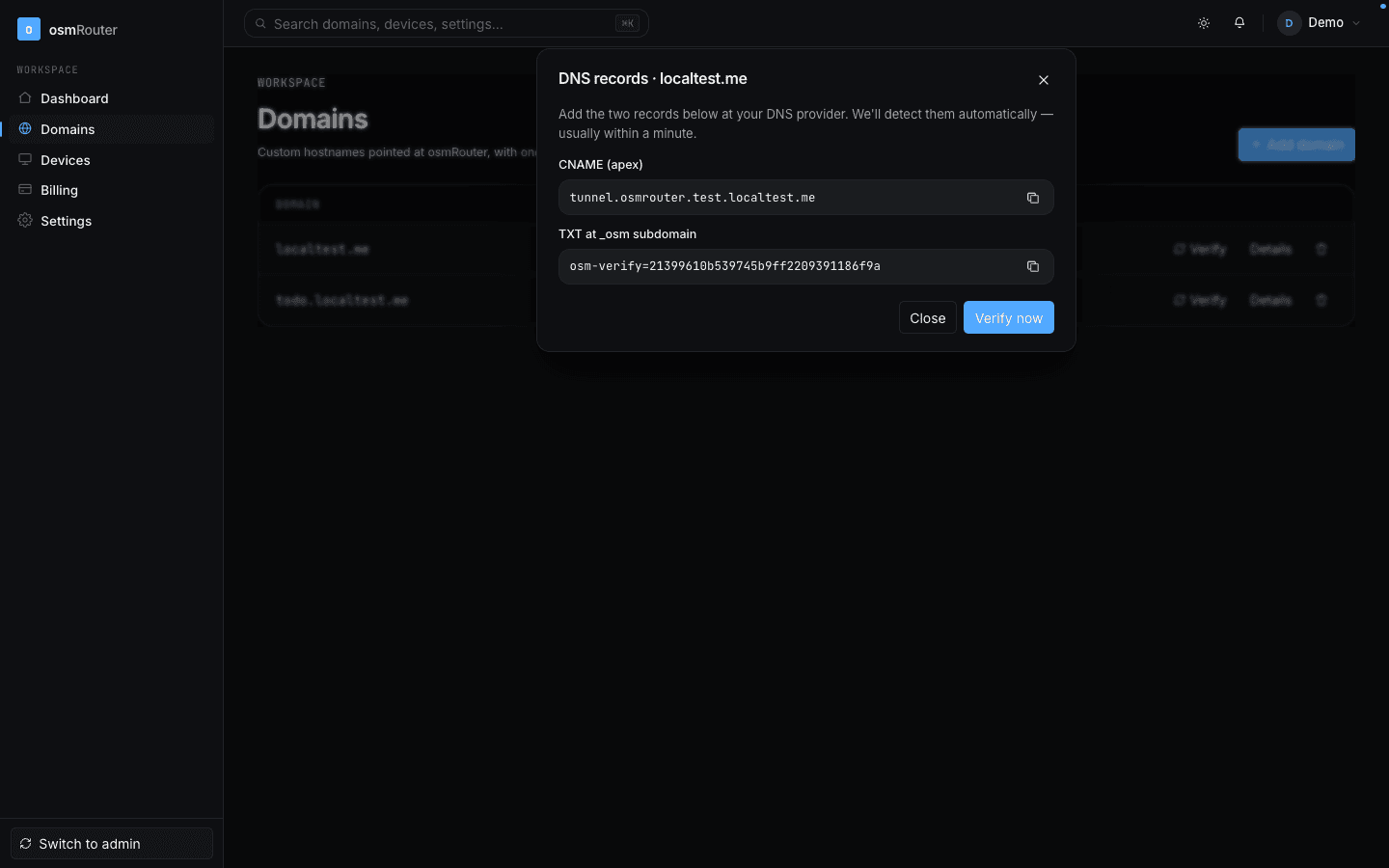
Task: Copy the CNAME tunnel.osmrouter value
Action: tap(1032, 198)
